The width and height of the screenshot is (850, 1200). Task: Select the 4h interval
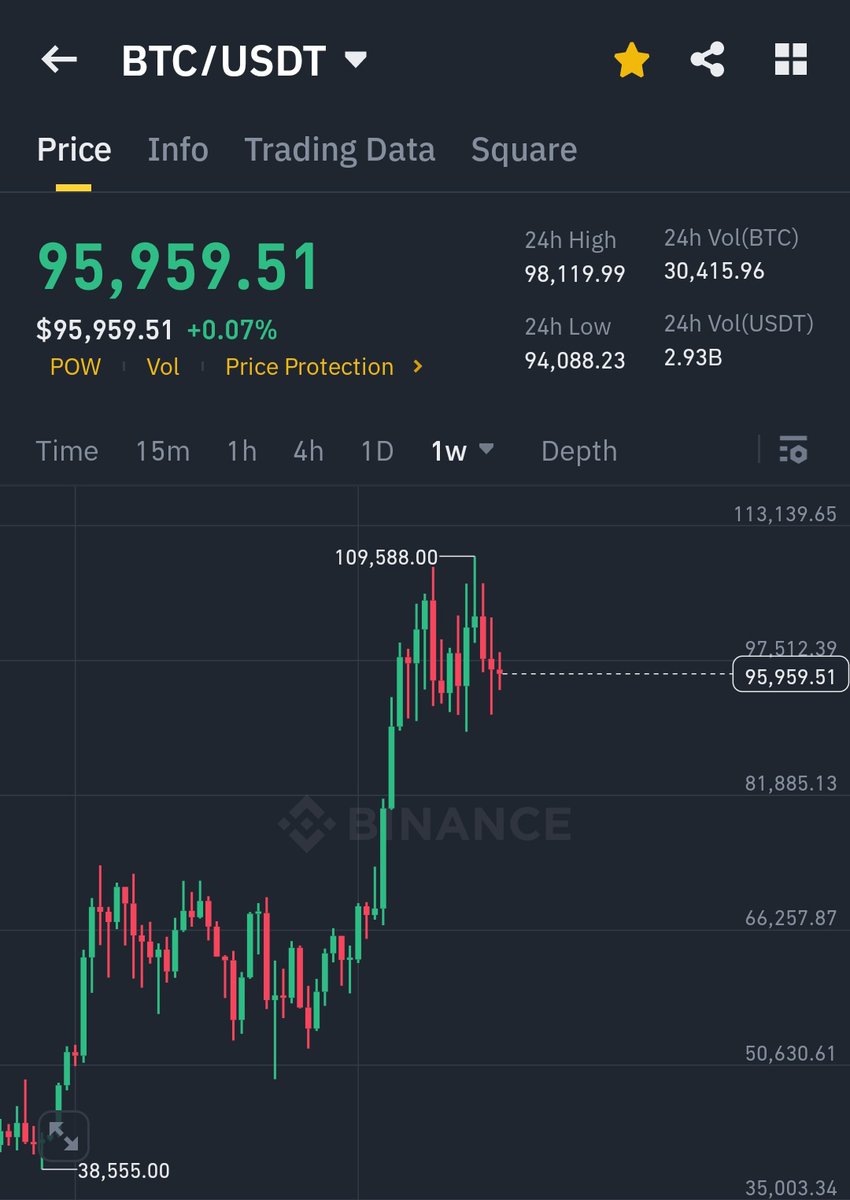click(308, 451)
